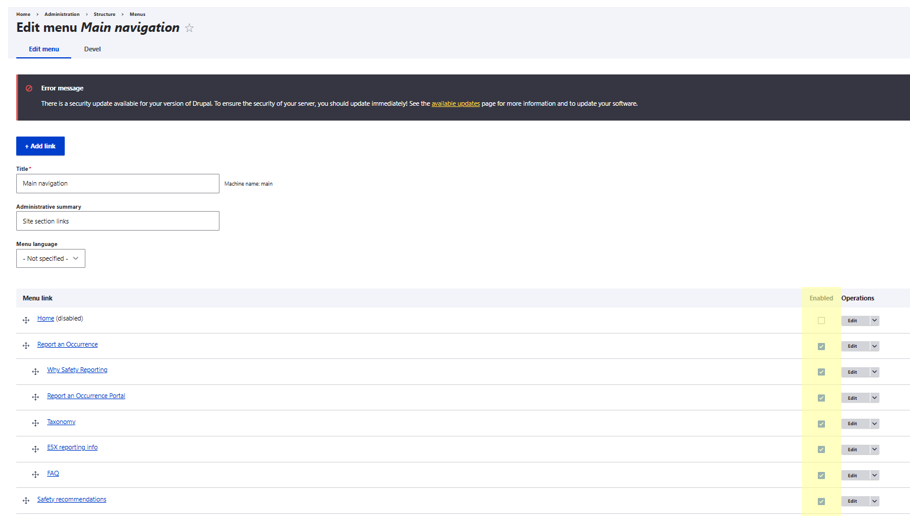Click the Administrative summary text field

[118, 221]
